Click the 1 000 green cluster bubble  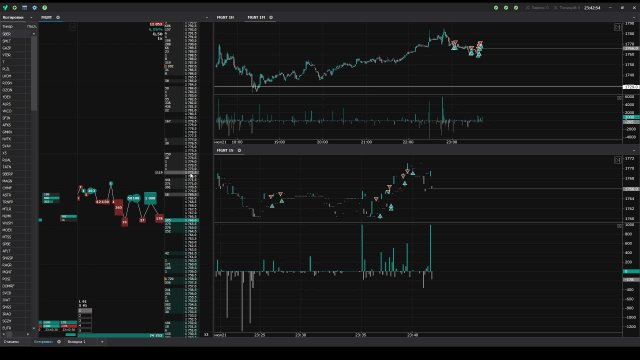(x=150, y=198)
